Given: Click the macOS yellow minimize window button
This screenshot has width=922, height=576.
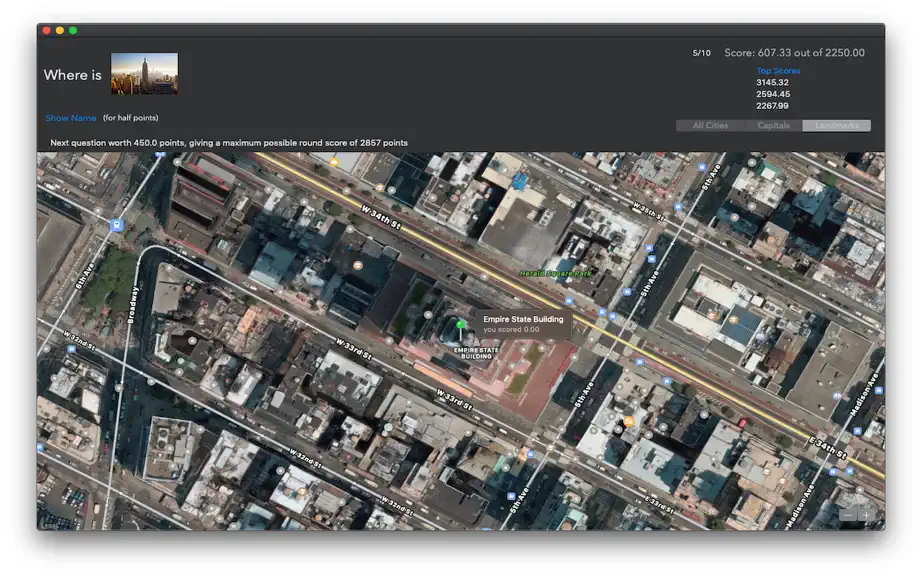Looking at the screenshot, I should 59,31.
